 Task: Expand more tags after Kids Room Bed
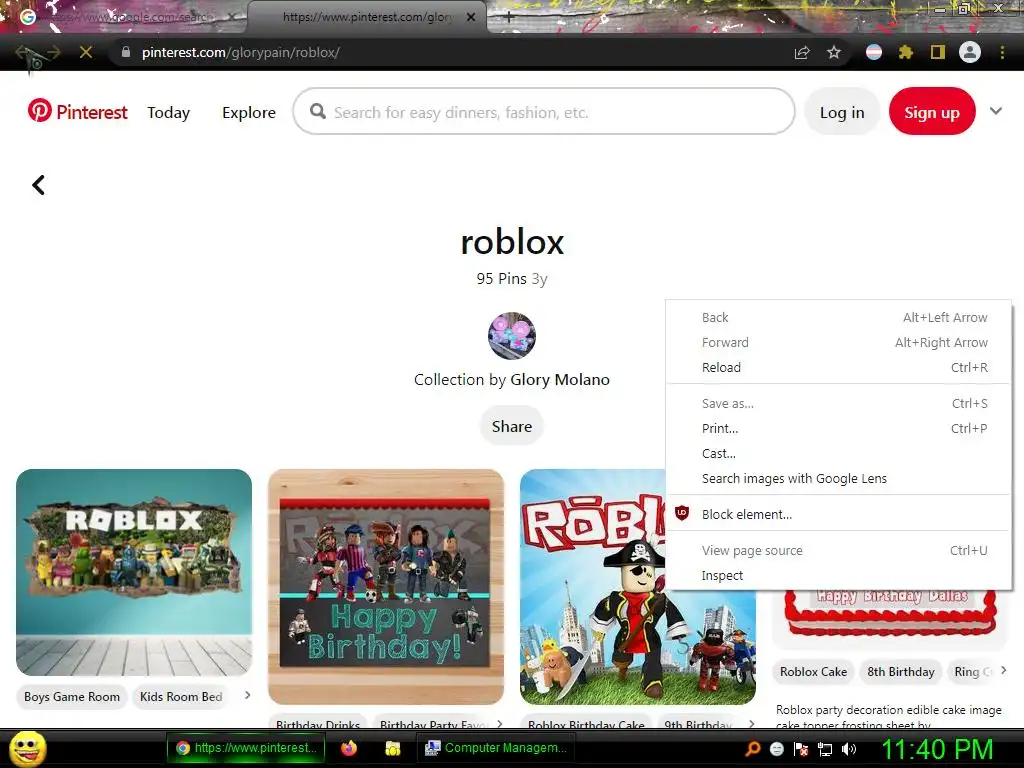point(248,696)
